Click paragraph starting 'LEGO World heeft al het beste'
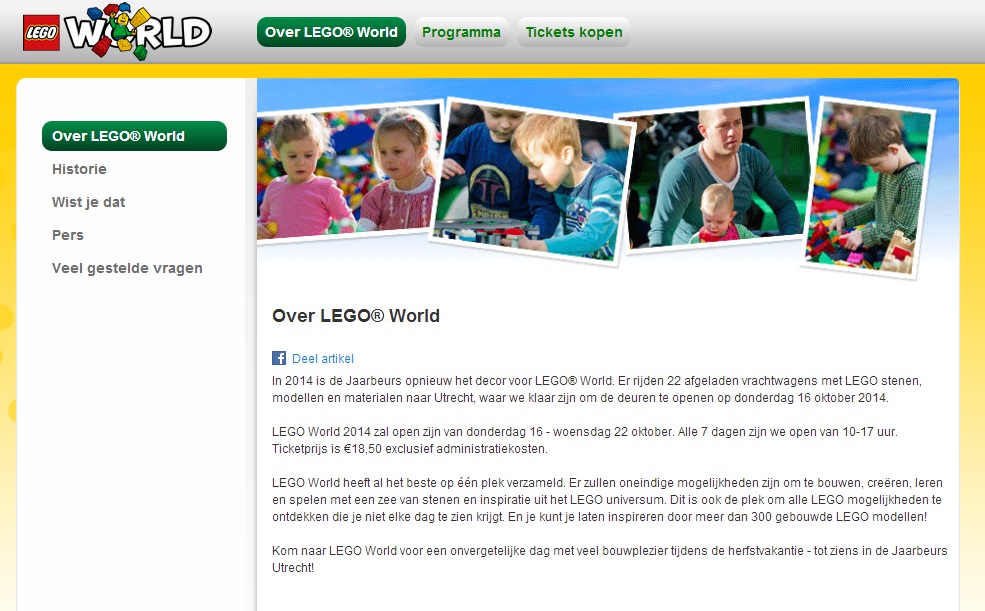The width and height of the screenshot is (985, 611). 607,500
